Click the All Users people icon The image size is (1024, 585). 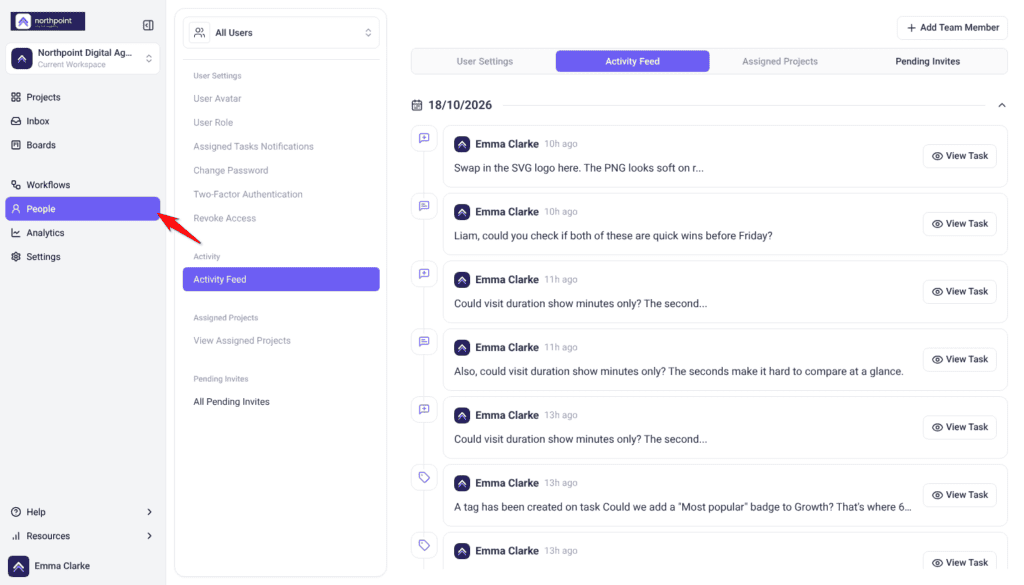click(199, 33)
